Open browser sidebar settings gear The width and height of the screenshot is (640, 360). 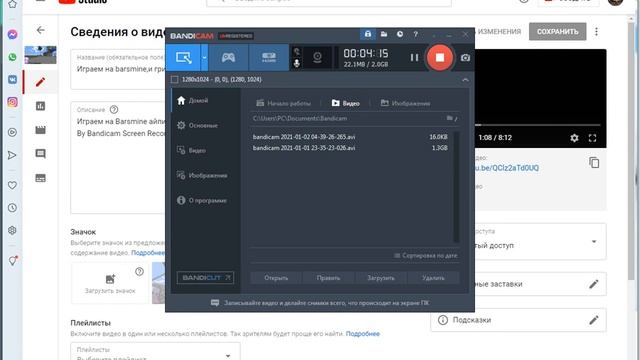pyautogui.click(x=12, y=230)
